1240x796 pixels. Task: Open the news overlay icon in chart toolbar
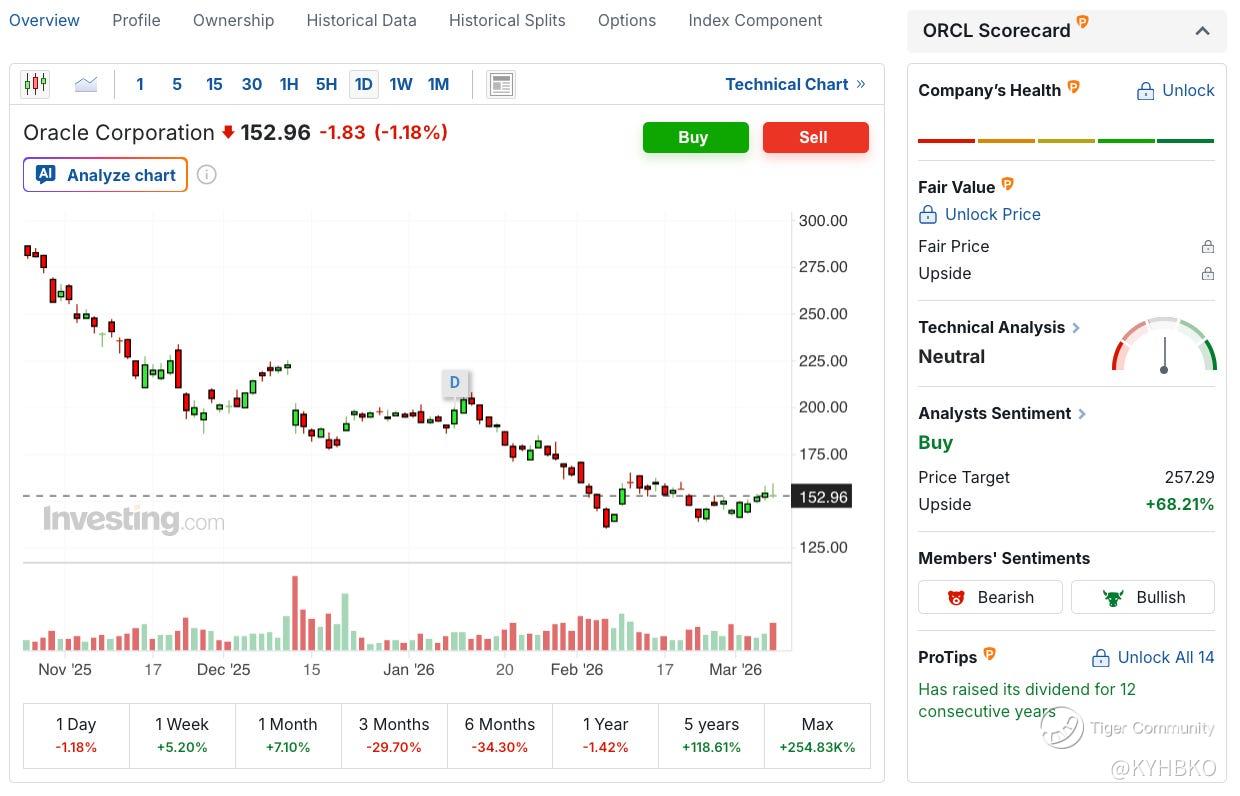click(501, 84)
